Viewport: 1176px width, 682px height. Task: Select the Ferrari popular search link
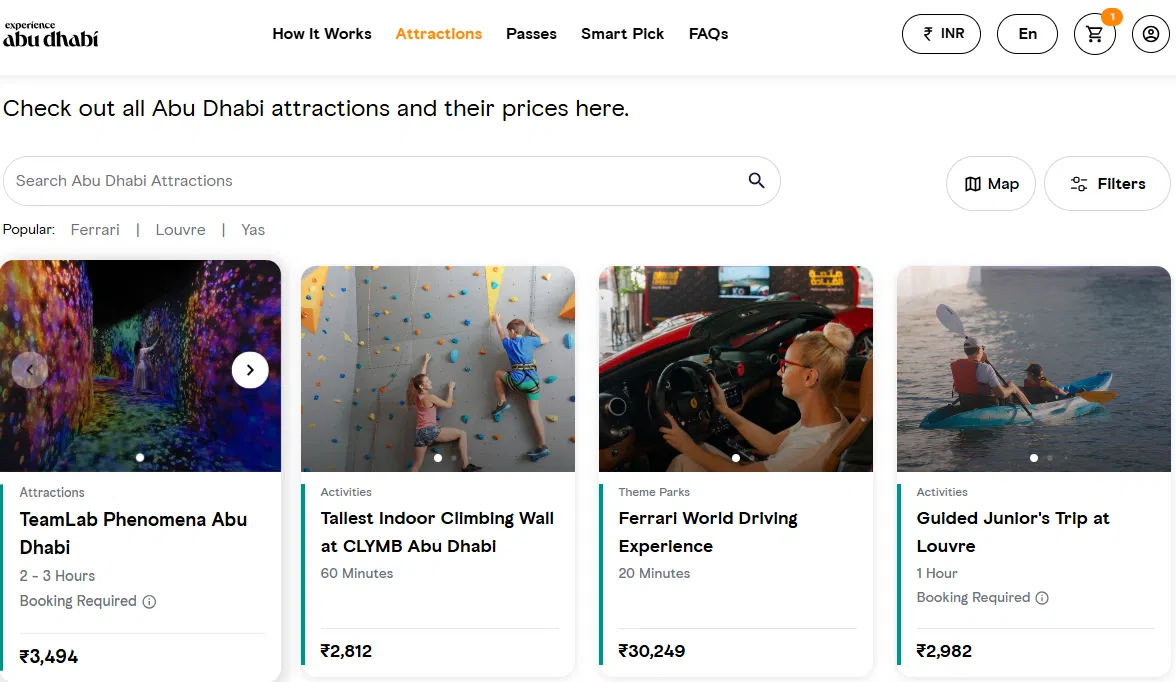point(95,230)
